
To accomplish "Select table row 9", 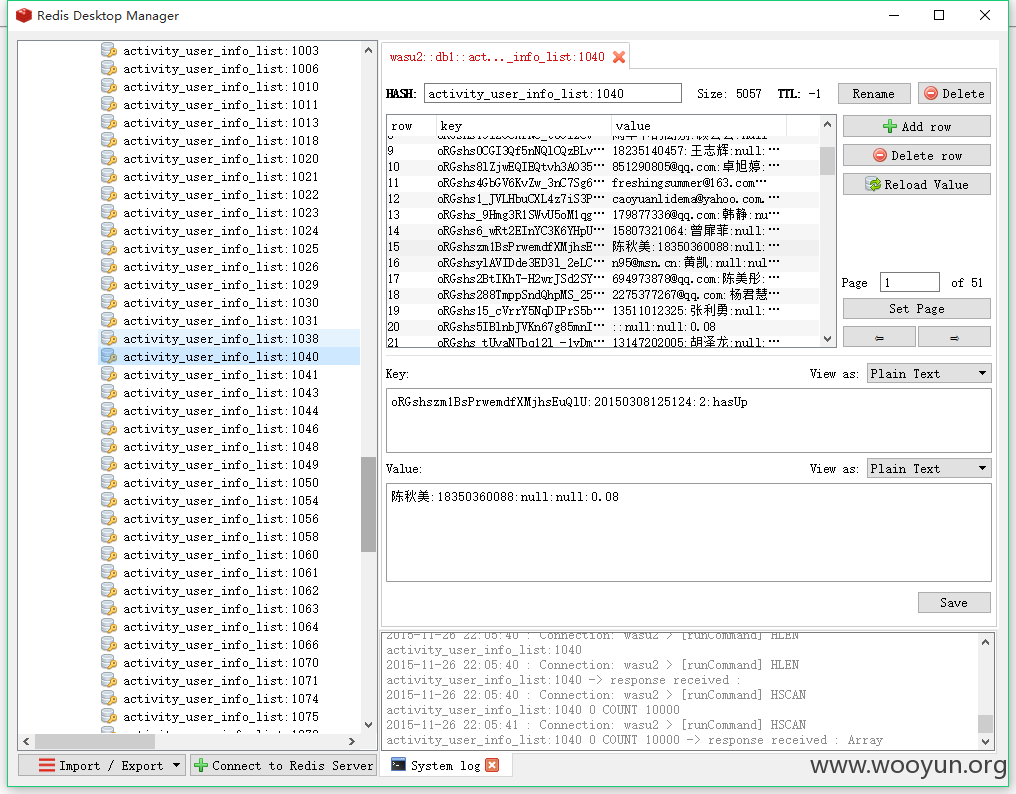I will [603, 150].
